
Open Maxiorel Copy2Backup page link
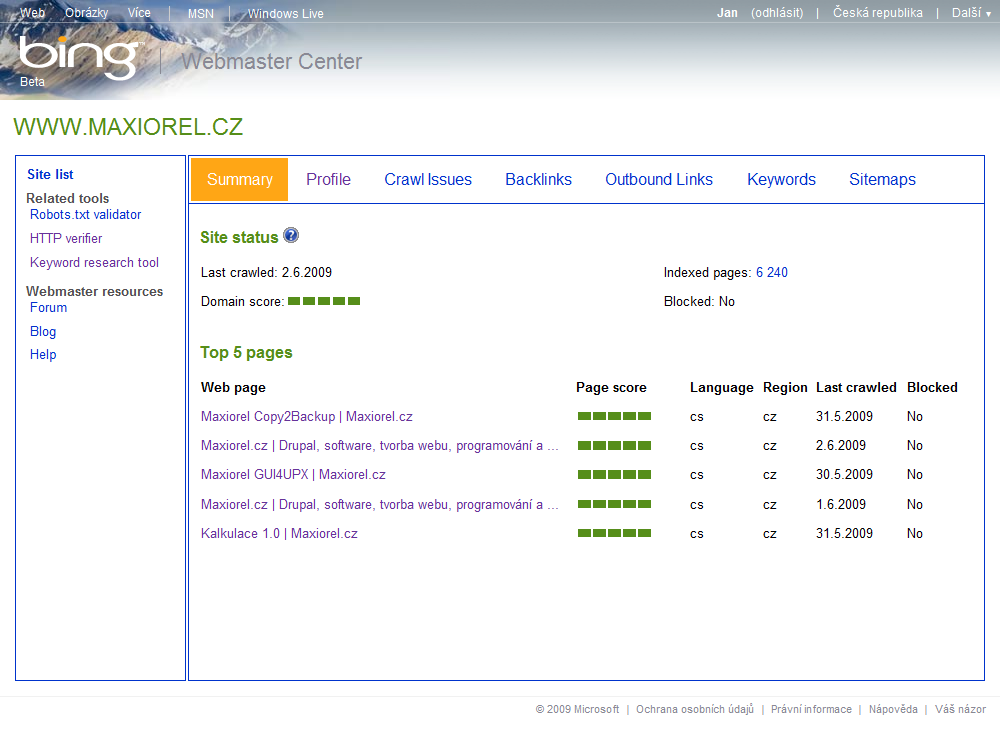(x=307, y=417)
